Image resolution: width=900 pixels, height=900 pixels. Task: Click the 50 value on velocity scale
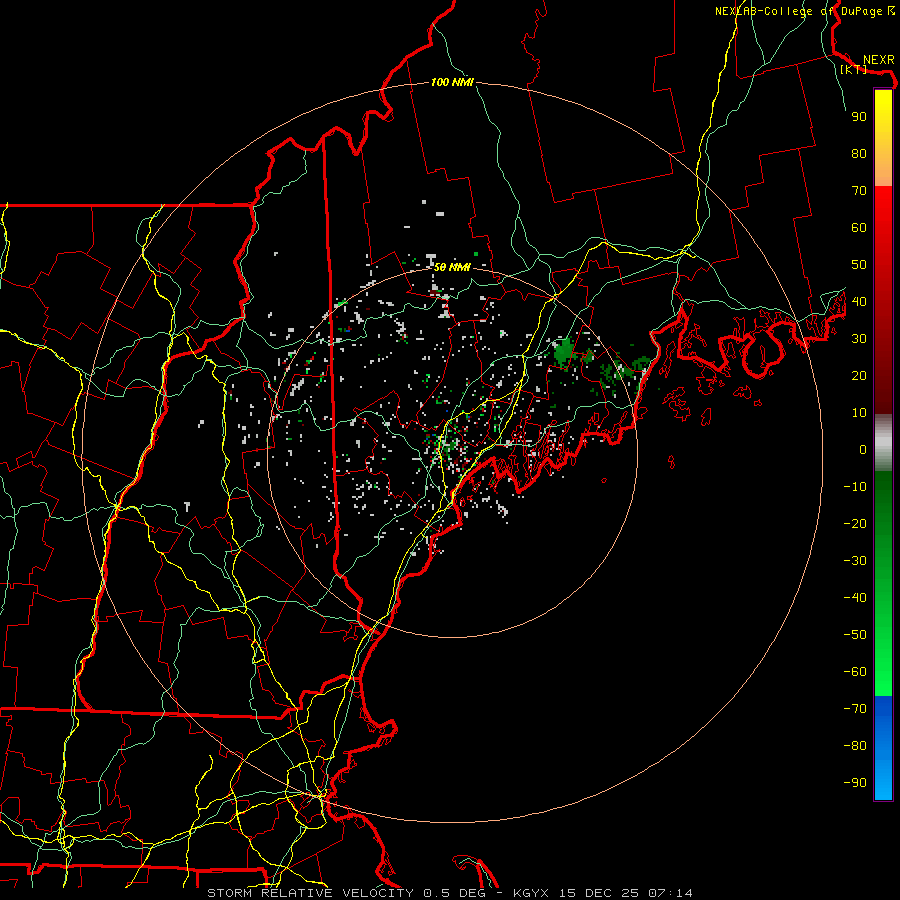tap(859, 265)
